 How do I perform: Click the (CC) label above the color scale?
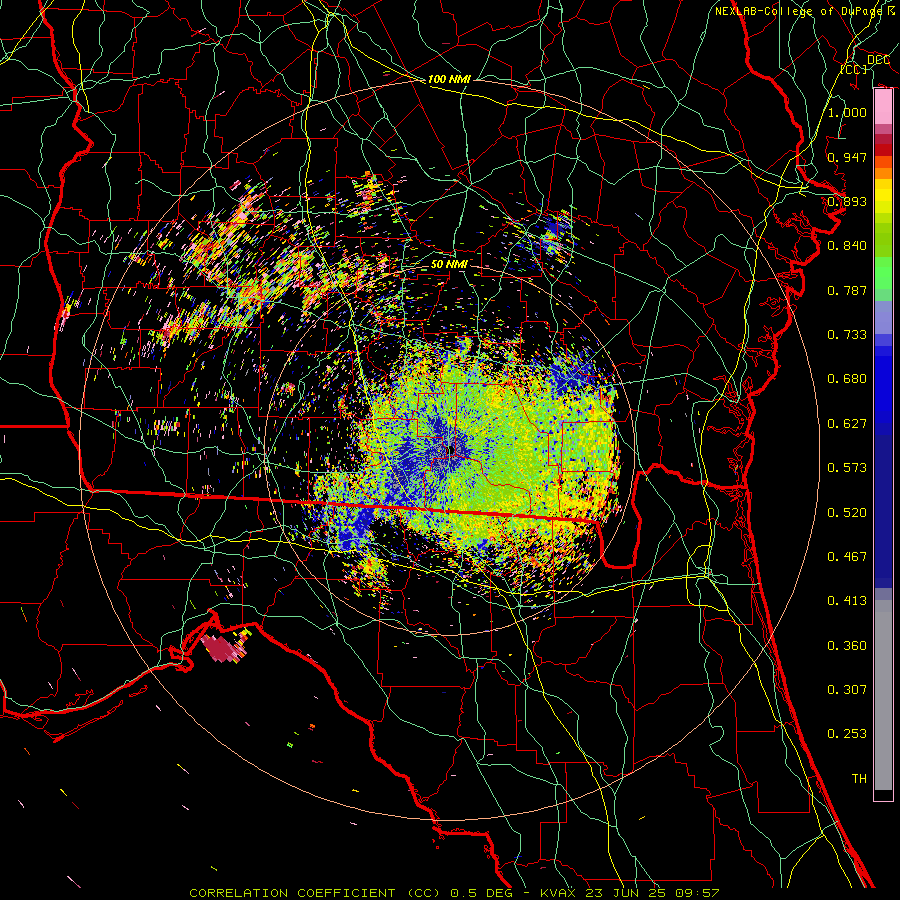pos(854,69)
